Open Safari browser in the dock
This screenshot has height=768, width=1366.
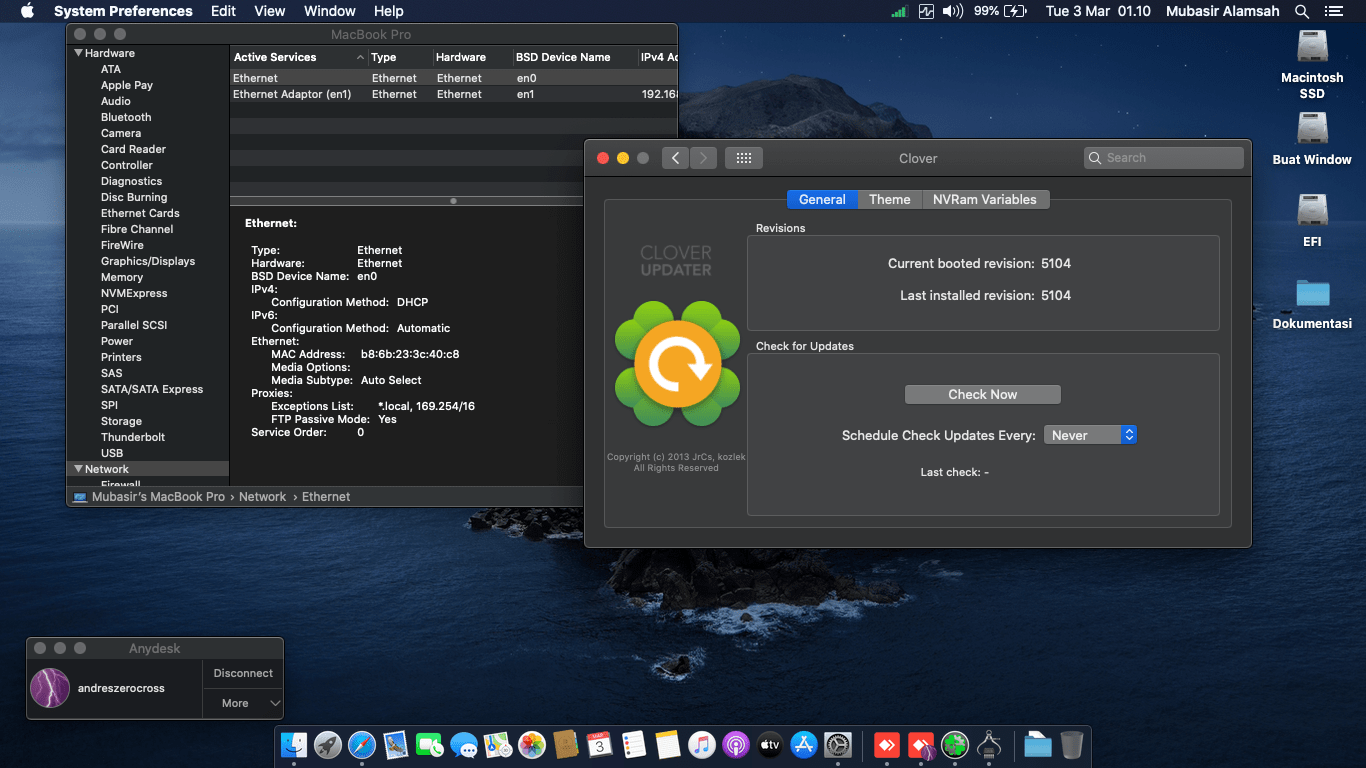[x=362, y=744]
